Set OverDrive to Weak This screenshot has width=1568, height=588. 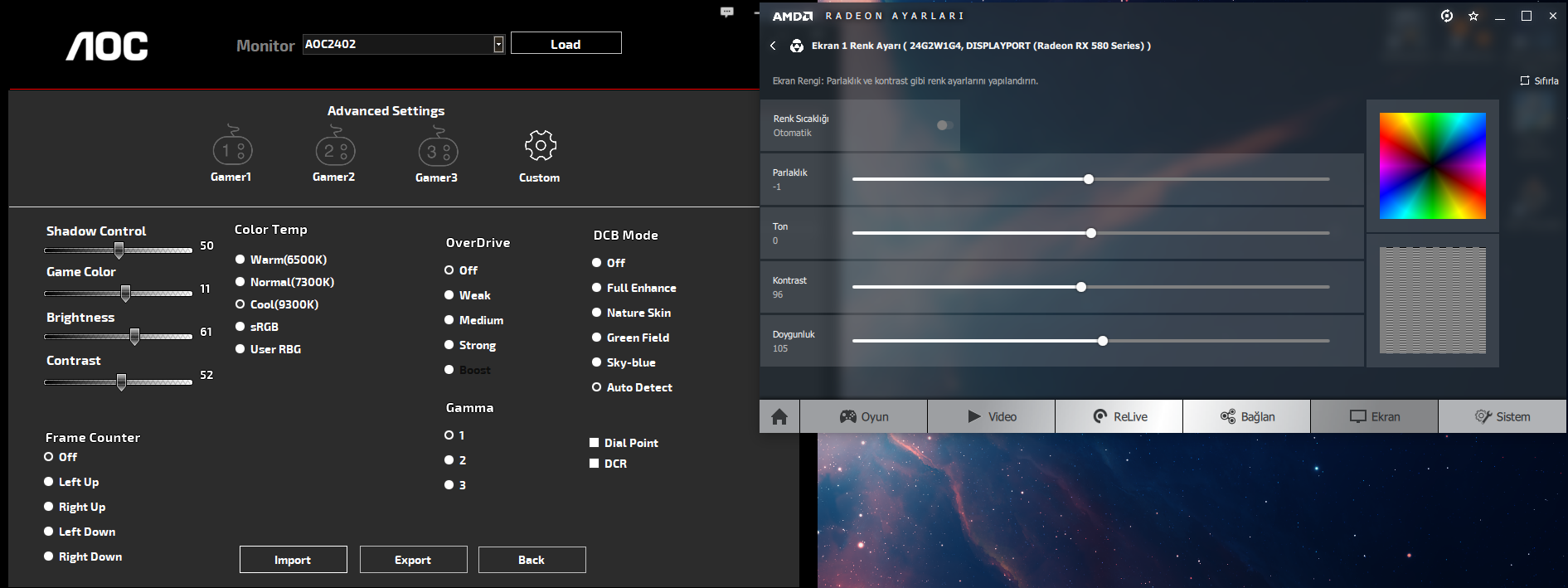(449, 295)
